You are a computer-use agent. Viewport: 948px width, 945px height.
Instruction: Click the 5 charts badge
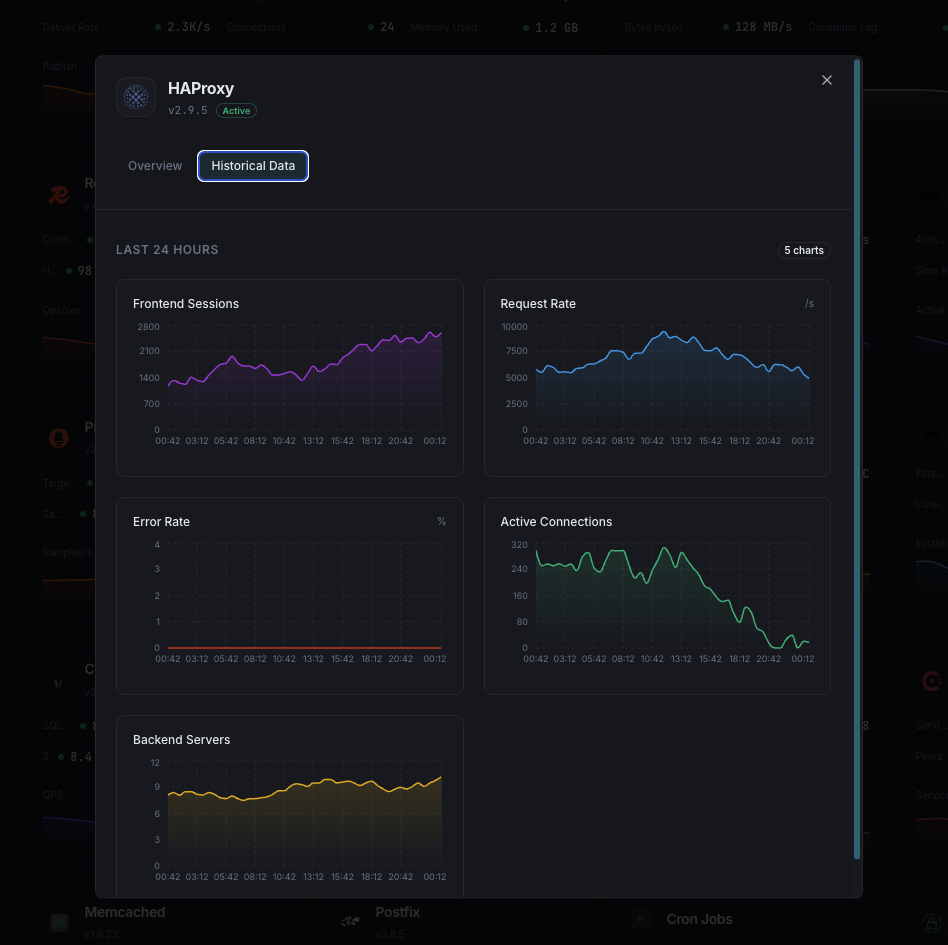(x=804, y=250)
